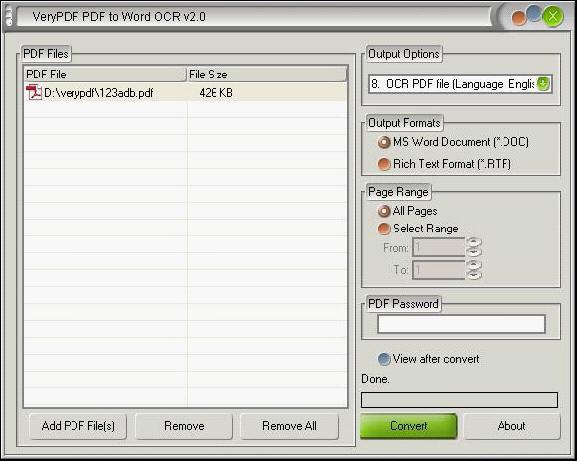Viewport: 577px width, 461px height.
Task: Click the blue circle button in title bar
Action: coord(534,13)
